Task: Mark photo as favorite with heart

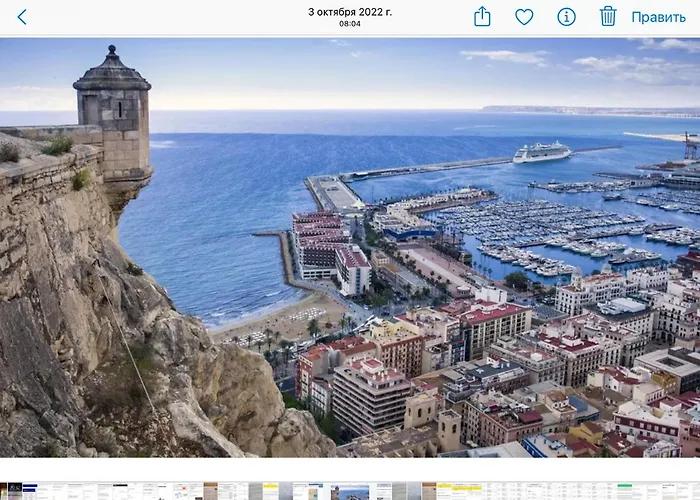Action: 524,17
